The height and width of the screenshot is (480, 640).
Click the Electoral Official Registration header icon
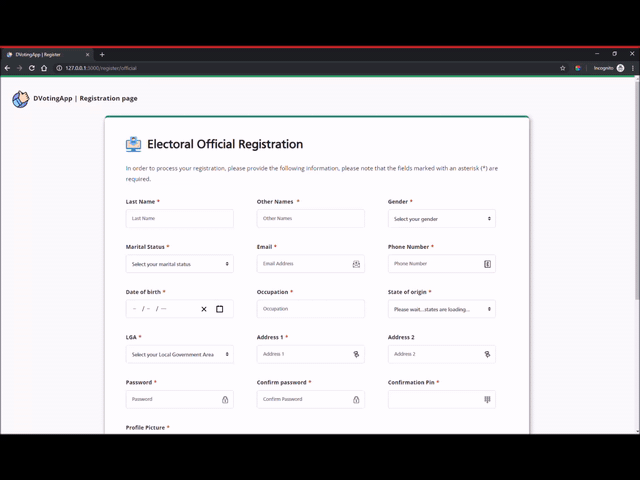click(133, 144)
